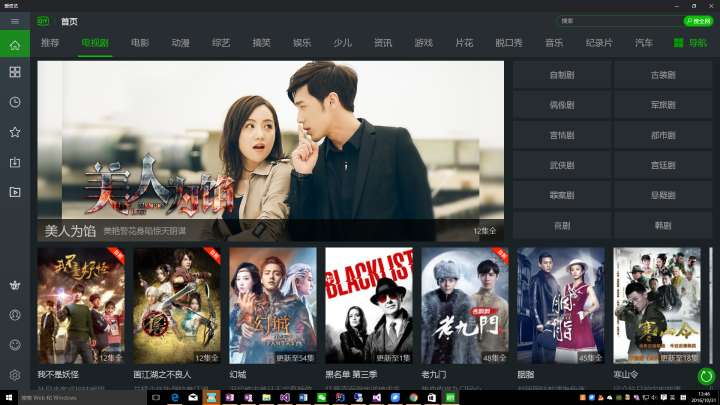Image resolution: width=720 pixels, height=405 pixels.
Task: Open the 美人为馅 featured banner
Action: [270, 151]
